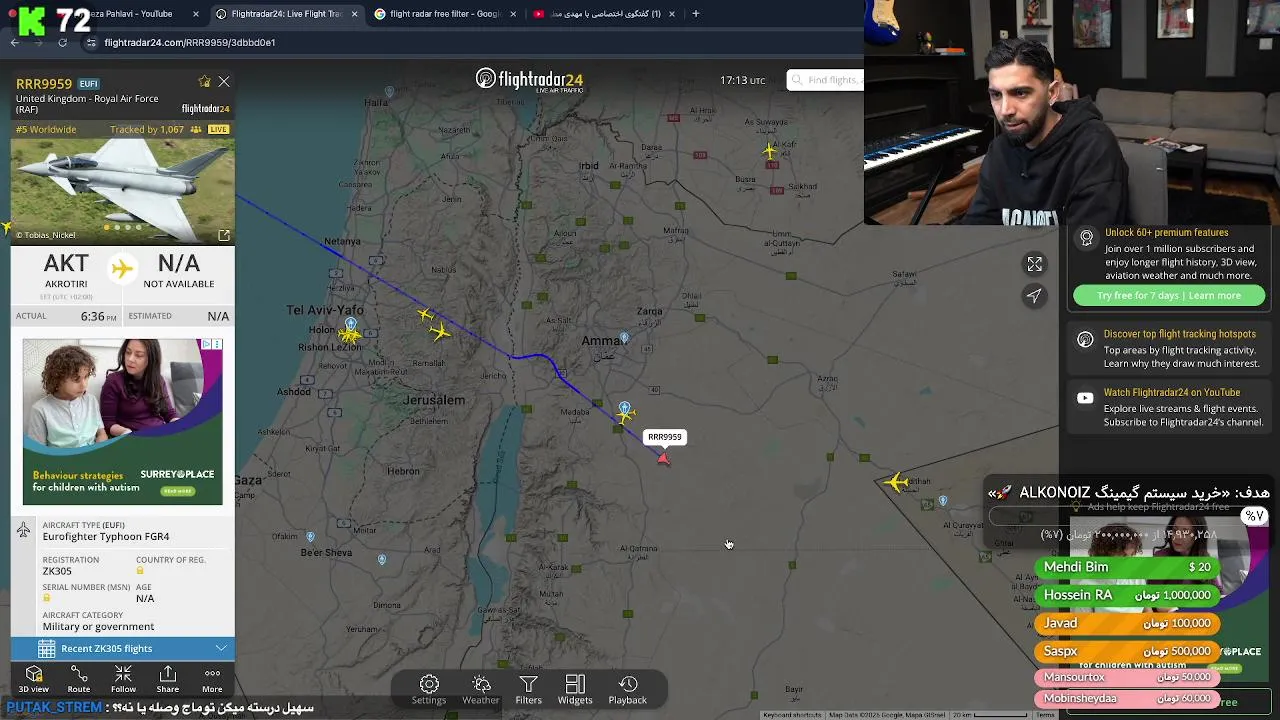Open the Filters funnel tool
The height and width of the screenshot is (720, 1280).
coord(528,689)
